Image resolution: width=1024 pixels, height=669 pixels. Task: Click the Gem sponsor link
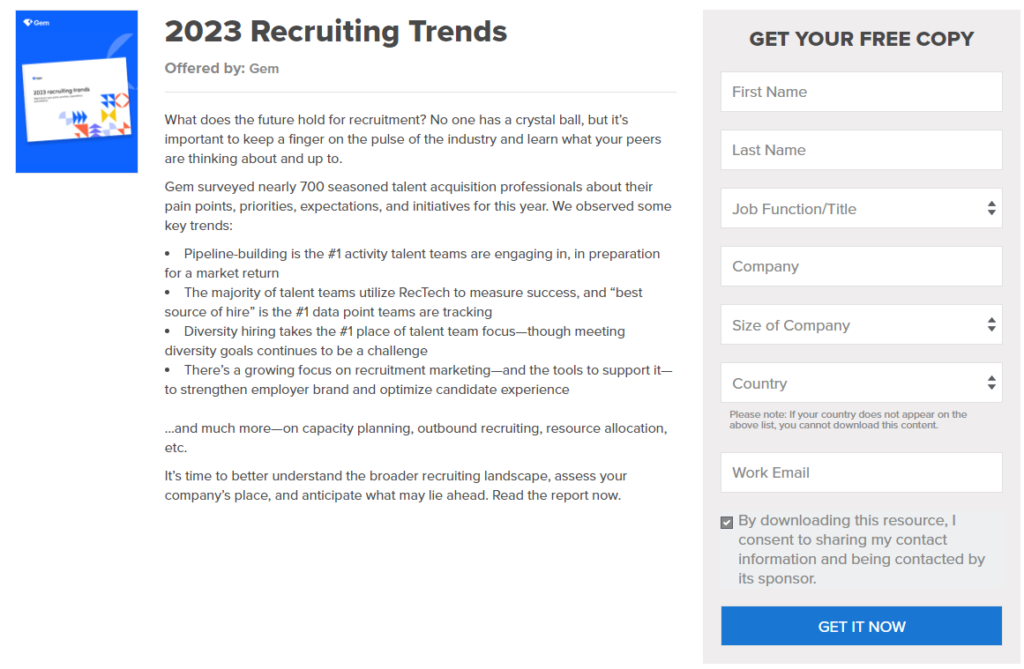point(264,69)
